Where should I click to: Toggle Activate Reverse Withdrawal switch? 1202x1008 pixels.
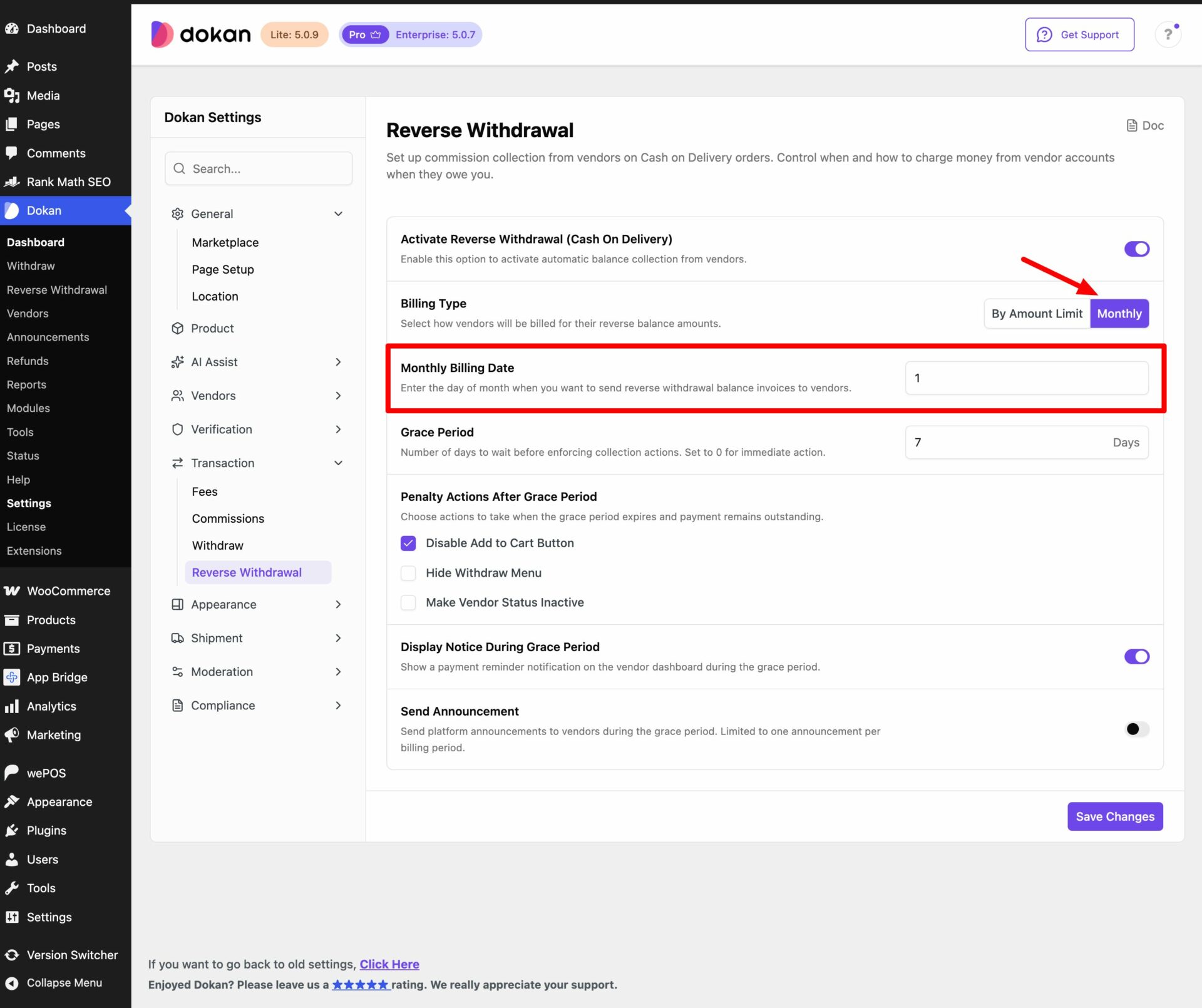coord(1137,249)
